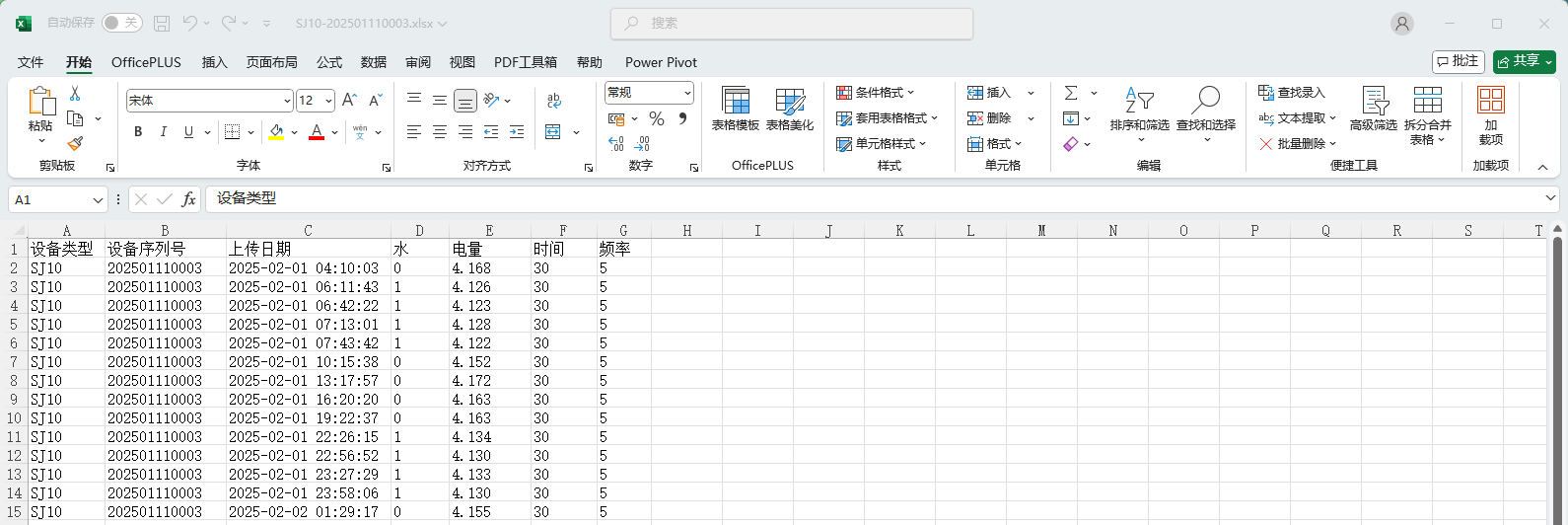1568x525 pixels.
Task: Click the search box in title bar
Action: 791,23
